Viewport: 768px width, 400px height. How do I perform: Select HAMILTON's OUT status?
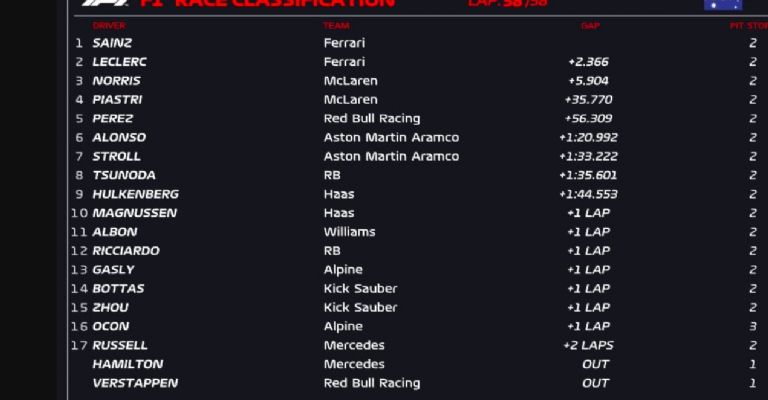595,364
